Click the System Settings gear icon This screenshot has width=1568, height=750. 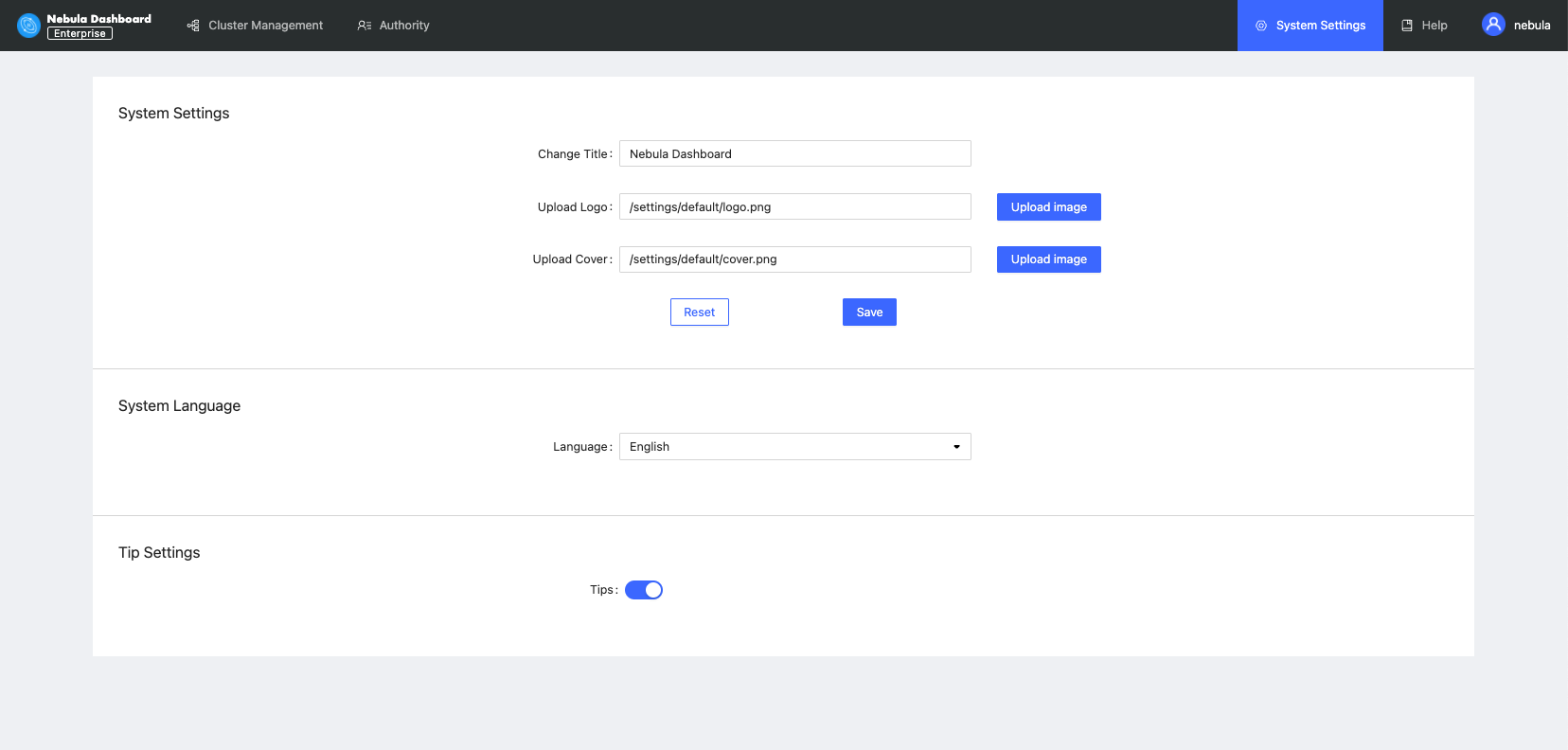pos(1261,26)
